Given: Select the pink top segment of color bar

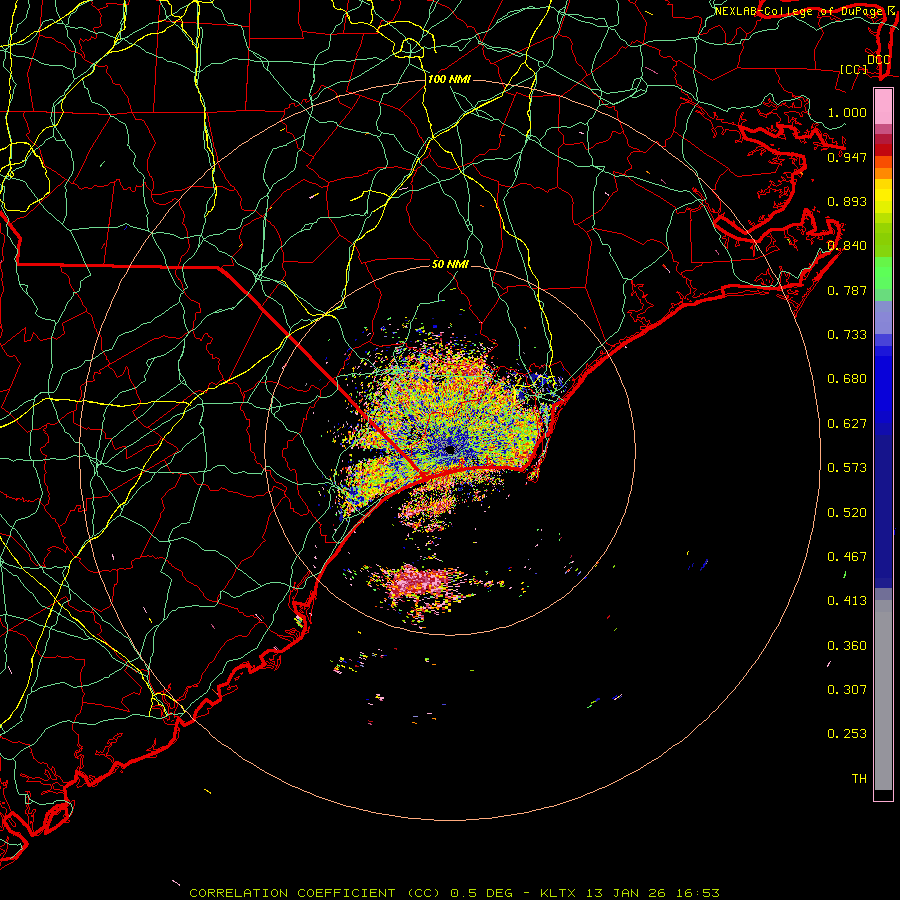Looking at the screenshot, I should click(x=883, y=107).
